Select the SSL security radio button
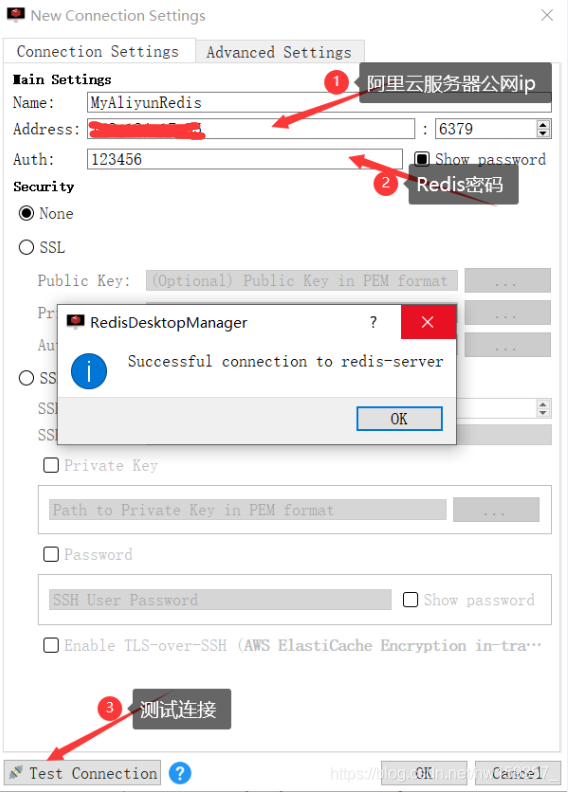The width and height of the screenshot is (568, 792). [26, 248]
